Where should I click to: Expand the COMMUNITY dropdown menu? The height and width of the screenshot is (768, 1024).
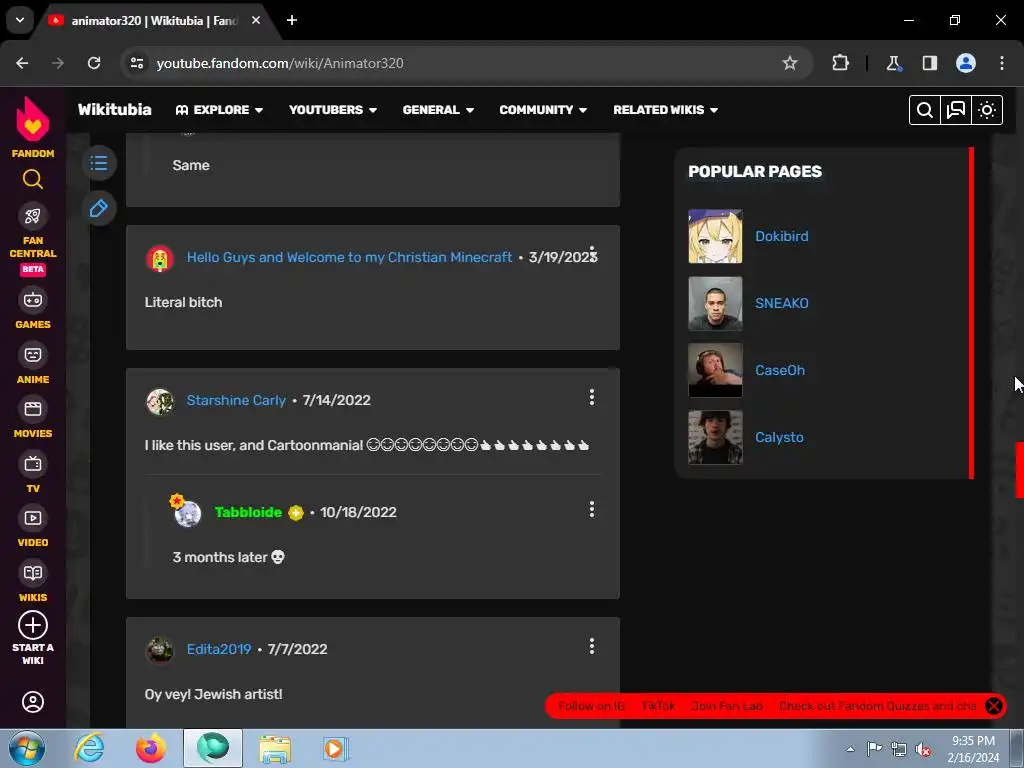[543, 110]
